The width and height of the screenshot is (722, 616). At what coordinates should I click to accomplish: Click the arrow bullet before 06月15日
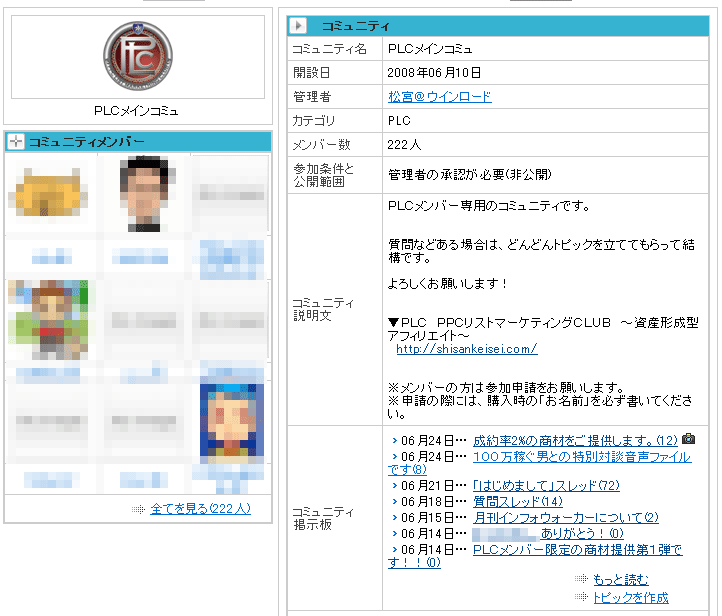point(394,517)
